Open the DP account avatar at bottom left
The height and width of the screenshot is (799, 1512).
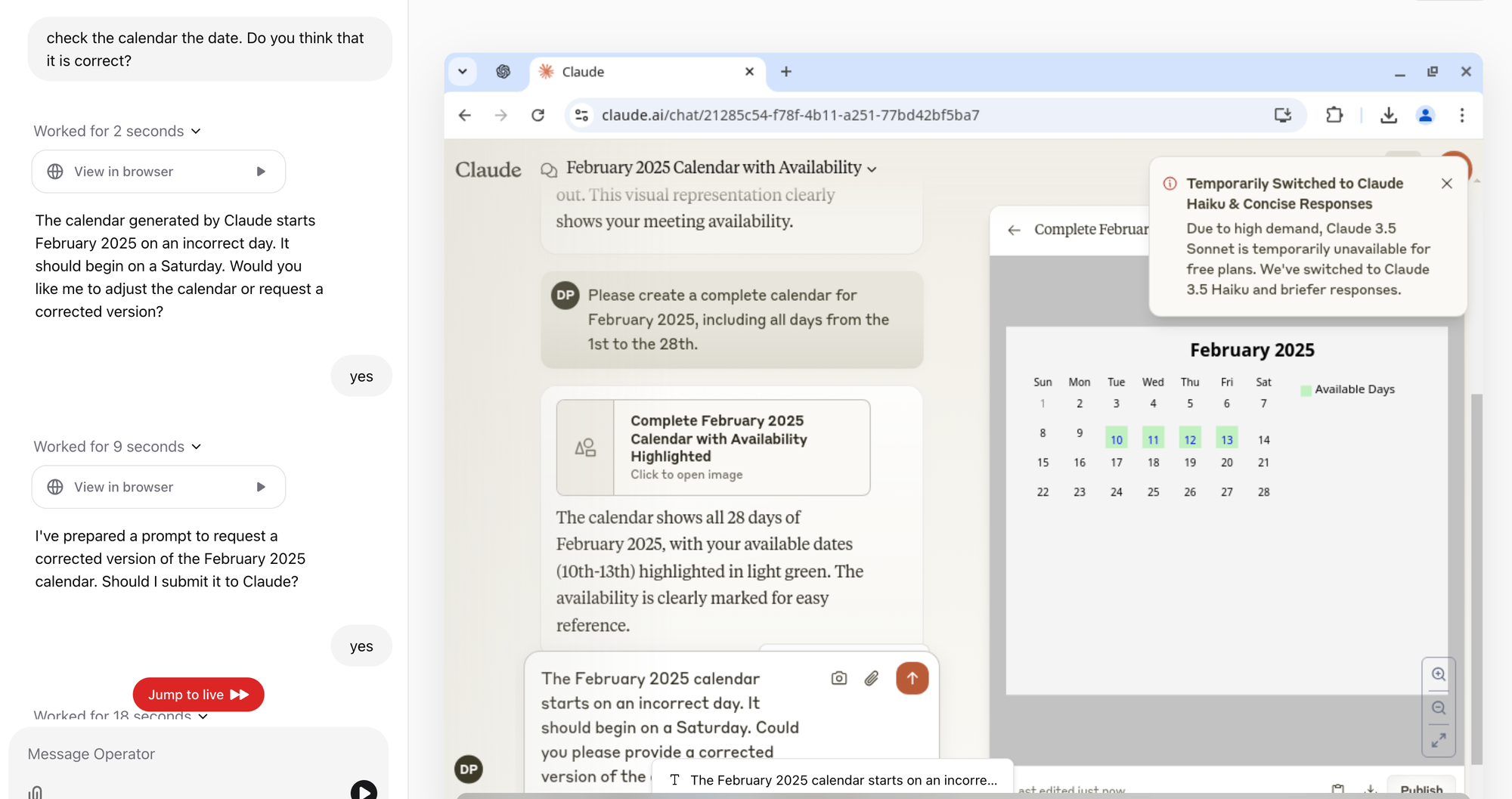(469, 770)
